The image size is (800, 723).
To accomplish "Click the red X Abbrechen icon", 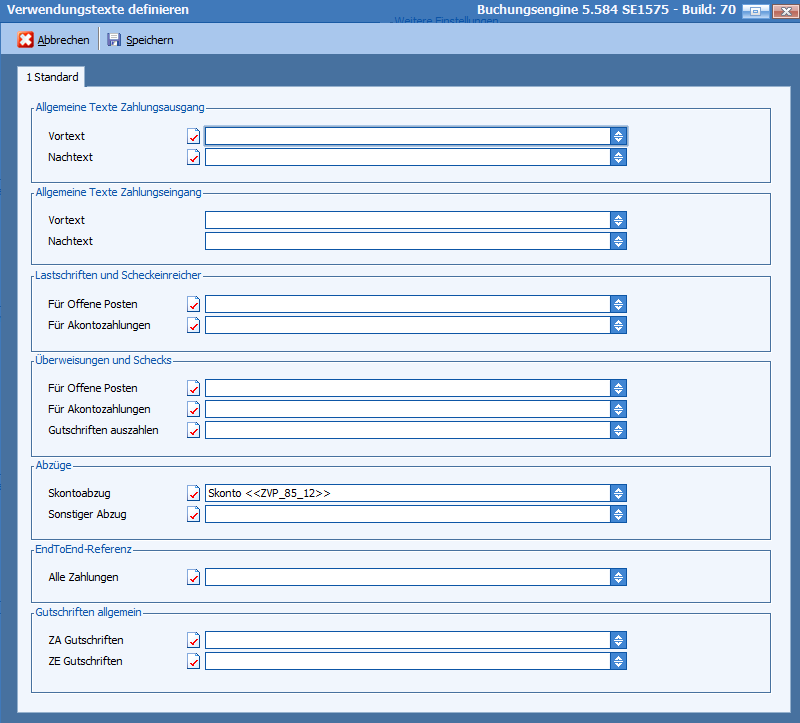I will click(26, 40).
